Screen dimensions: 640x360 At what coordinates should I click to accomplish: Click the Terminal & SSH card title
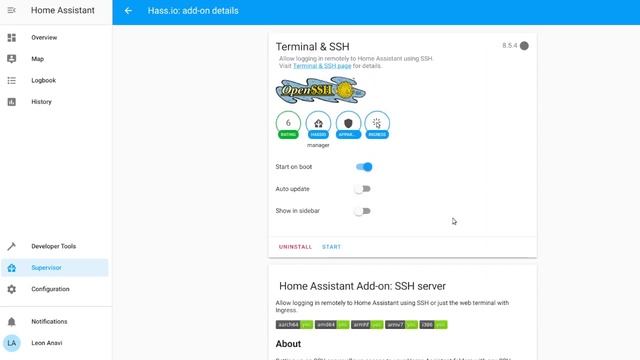(x=313, y=47)
